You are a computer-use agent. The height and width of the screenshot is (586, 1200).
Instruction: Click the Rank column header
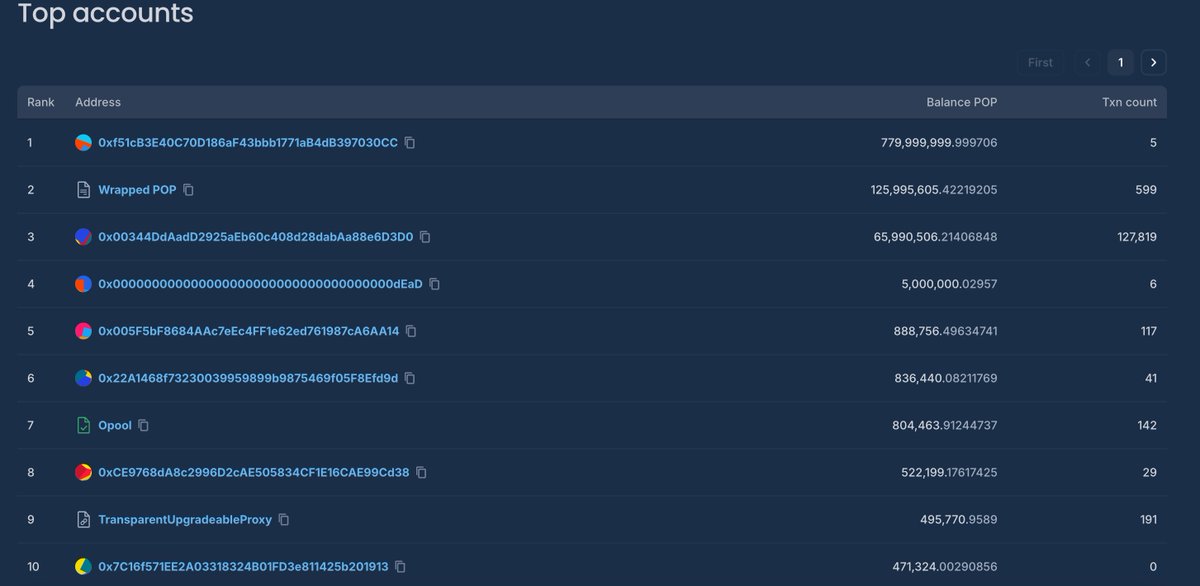(41, 102)
